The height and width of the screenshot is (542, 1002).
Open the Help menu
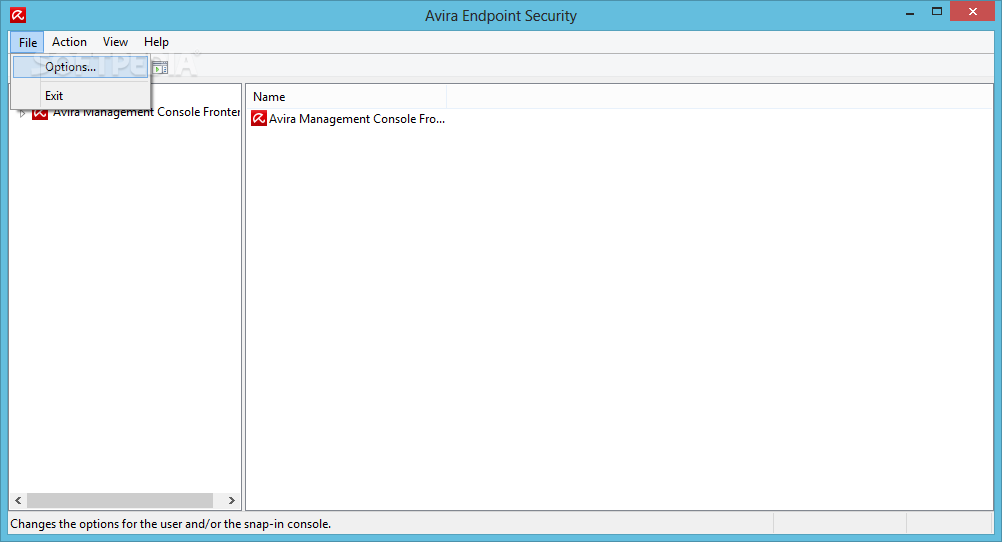156,42
